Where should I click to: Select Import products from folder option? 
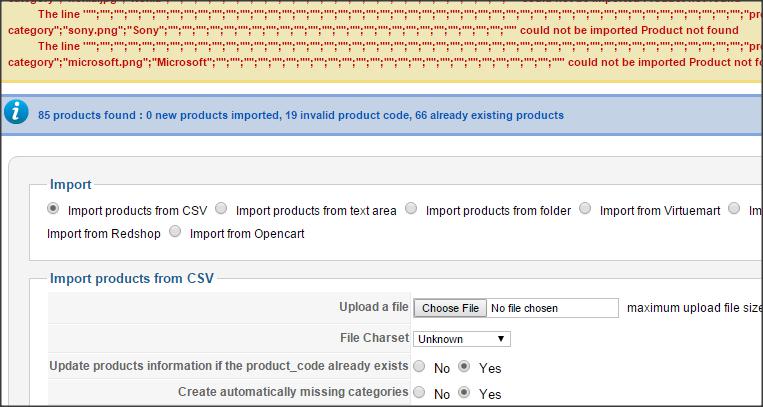pos(411,209)
